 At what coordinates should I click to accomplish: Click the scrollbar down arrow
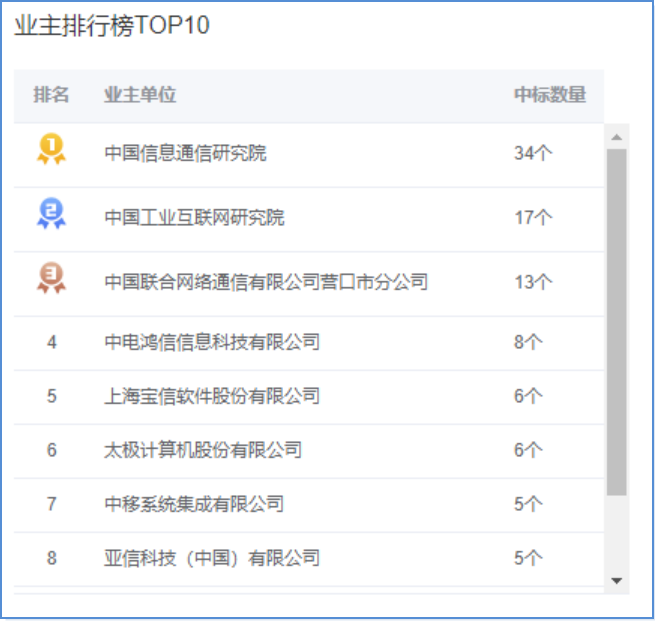[618, 583]
